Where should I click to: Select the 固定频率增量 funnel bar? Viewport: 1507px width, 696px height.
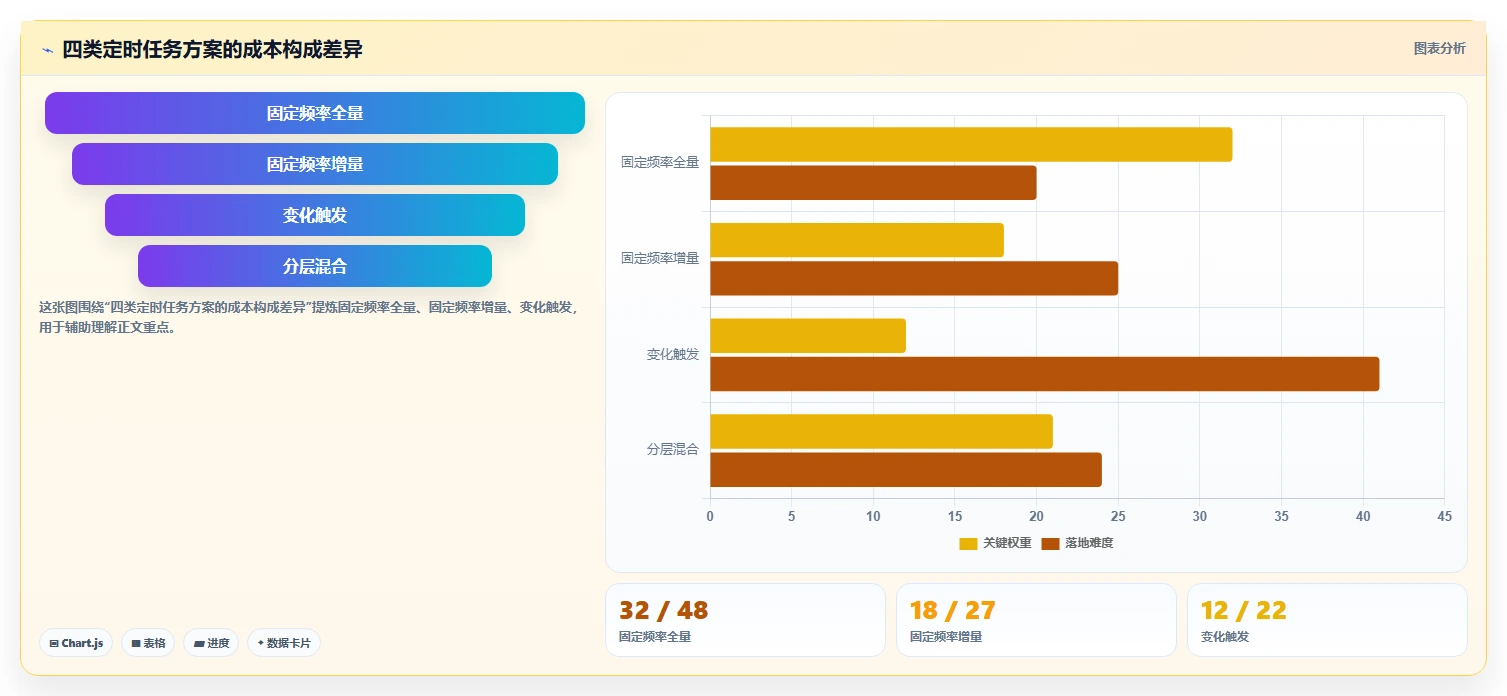pyautogui.click(x=315, y=164)
